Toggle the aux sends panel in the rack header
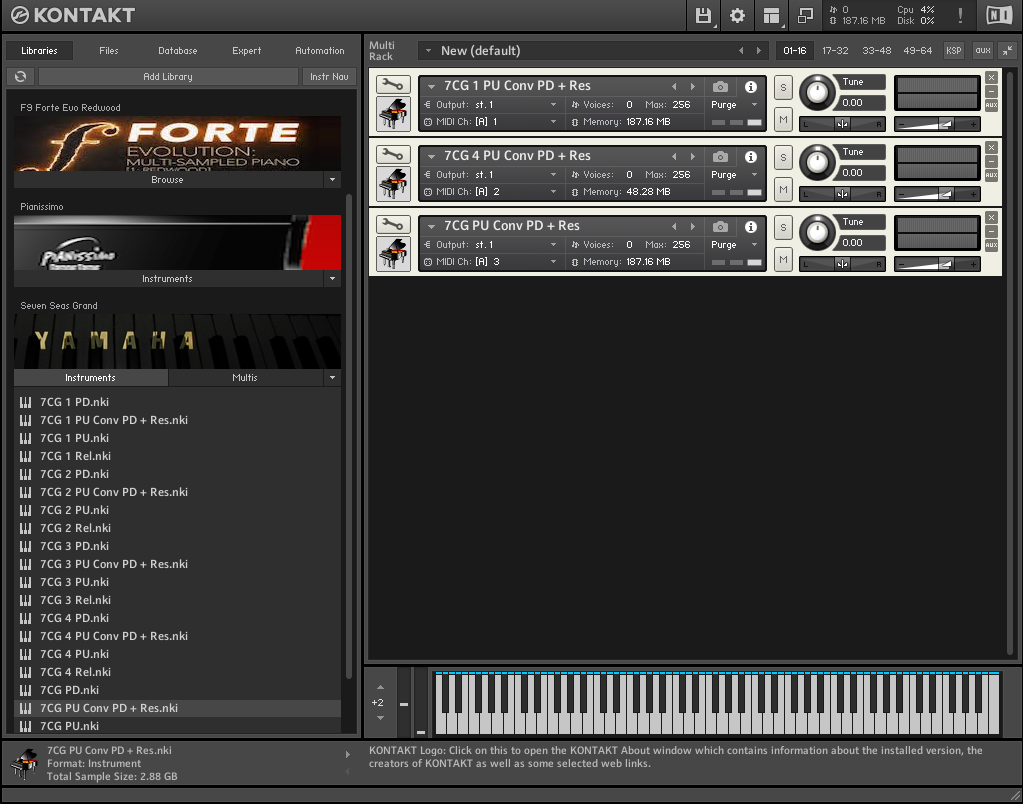This screenshot has height=804, width=1023. tap(983, 50)
